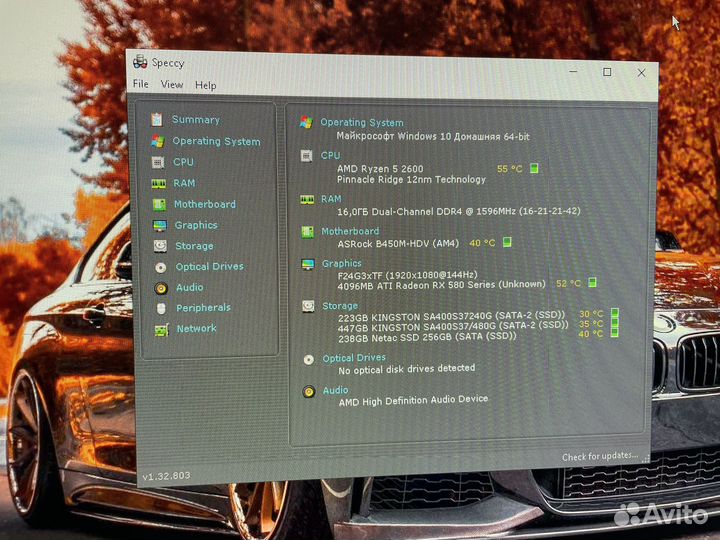This screenshot has height=540, width=720.
Task: Open the View menu
Action: point(172,85)
